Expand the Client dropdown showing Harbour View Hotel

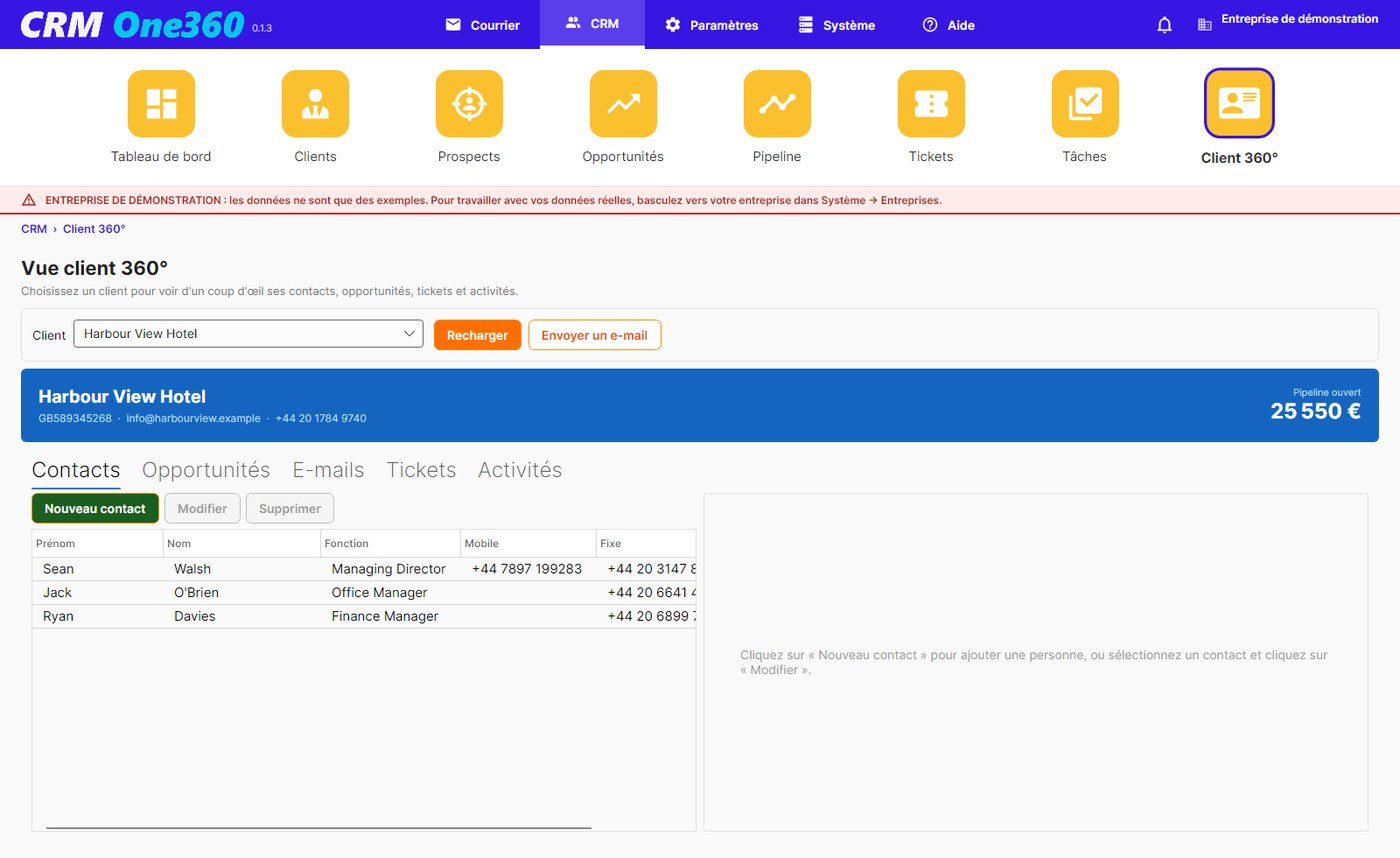tap(249, 334)
